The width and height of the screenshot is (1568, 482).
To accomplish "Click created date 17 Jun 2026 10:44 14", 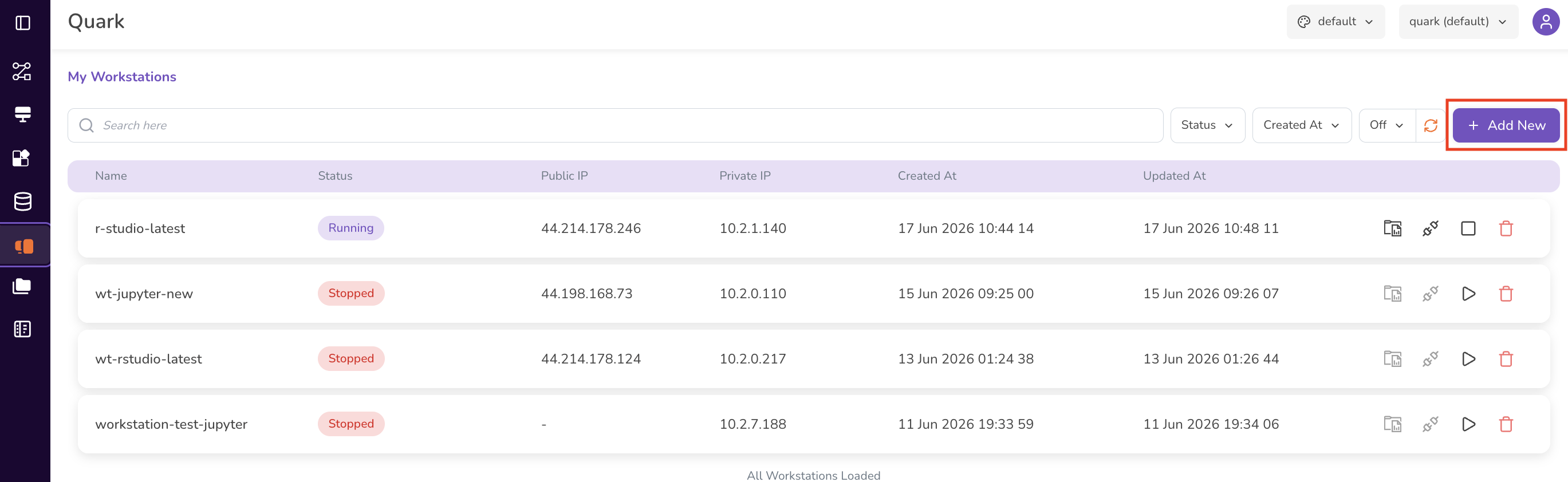I will [x=966, y=228].
